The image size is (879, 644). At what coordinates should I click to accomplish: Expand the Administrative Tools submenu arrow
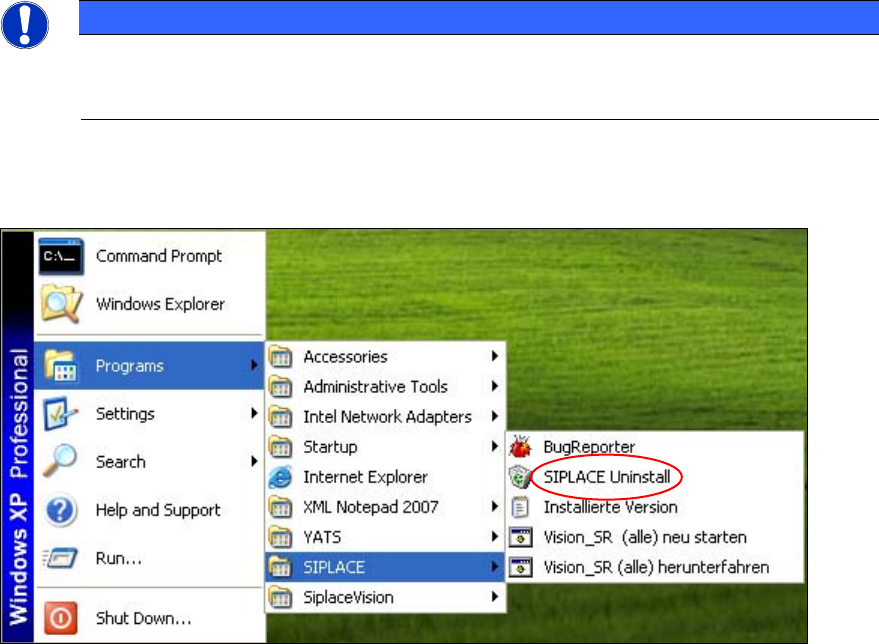click(495, 386)
